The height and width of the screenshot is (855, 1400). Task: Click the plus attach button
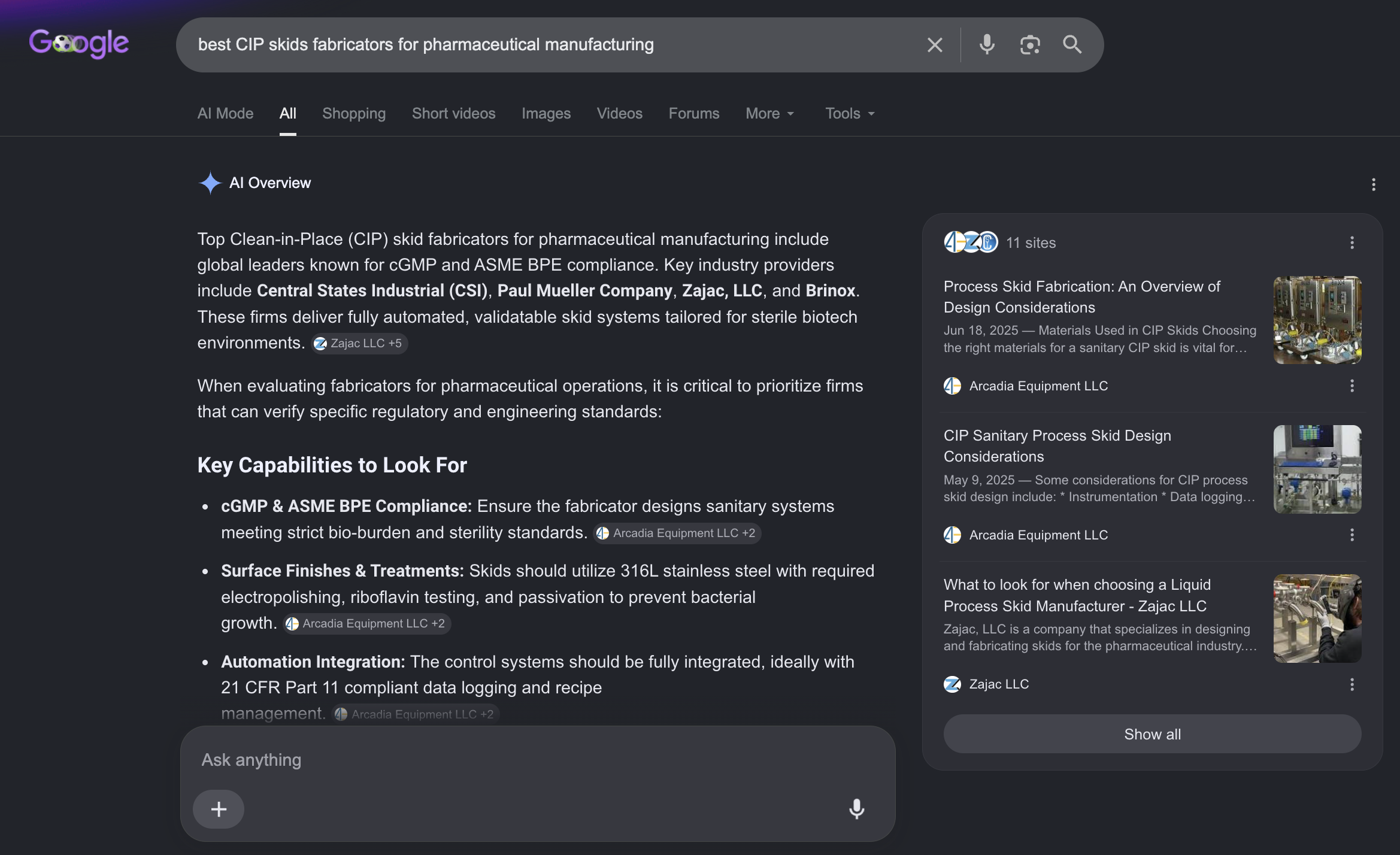pos(219,809)
